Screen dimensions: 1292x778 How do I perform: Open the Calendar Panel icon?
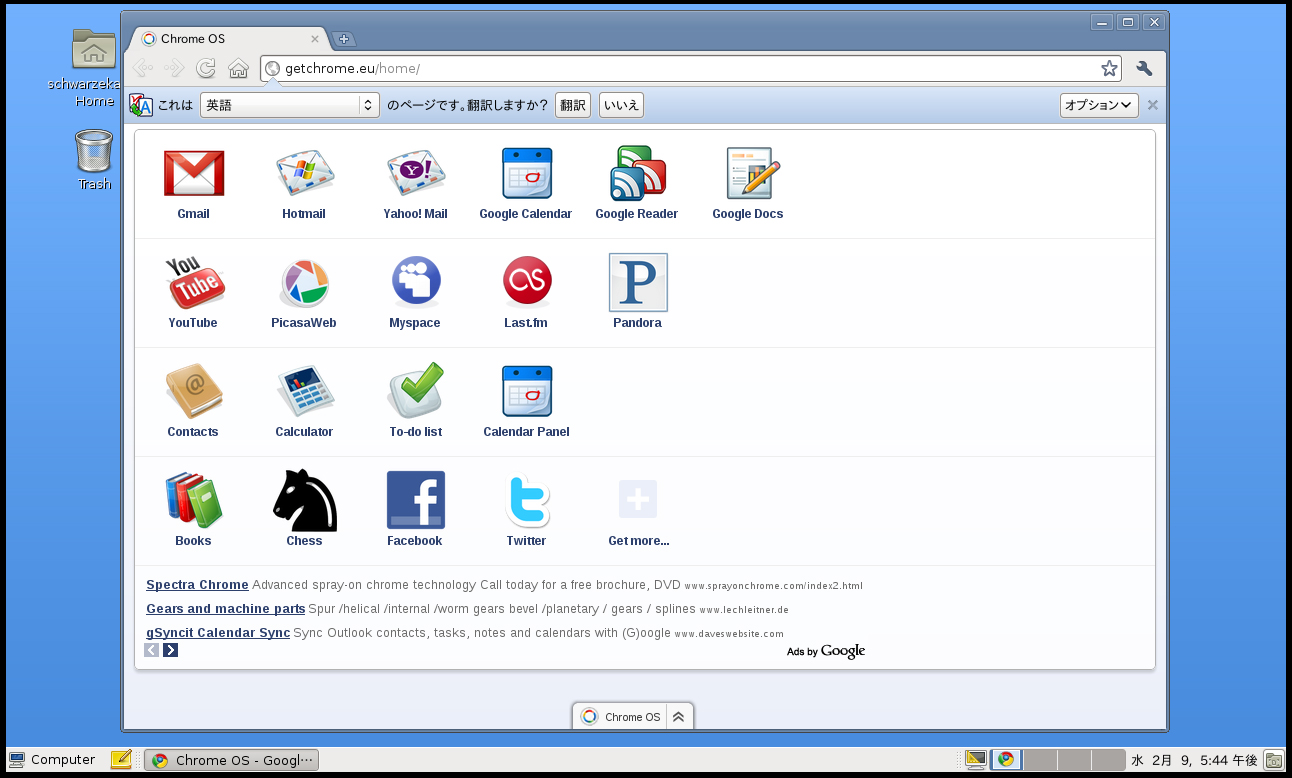click(526, 391)
